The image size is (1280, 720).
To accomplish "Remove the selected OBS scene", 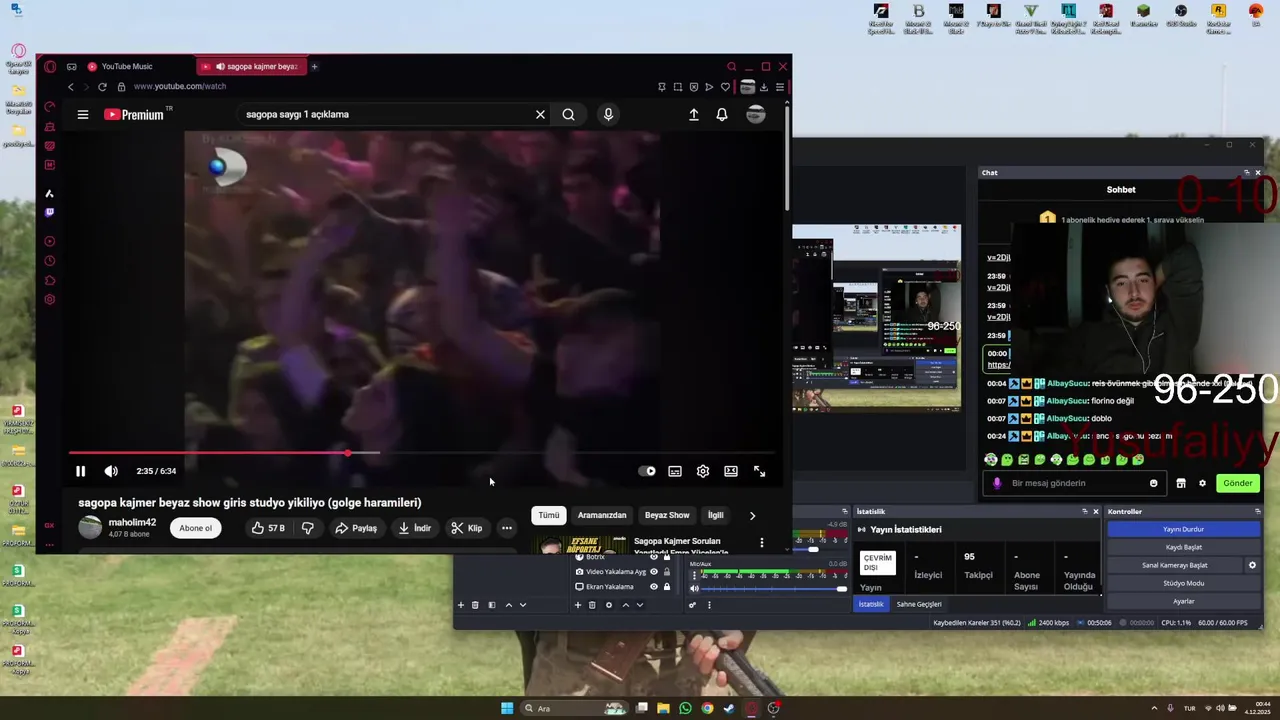I will pos(475,605).
